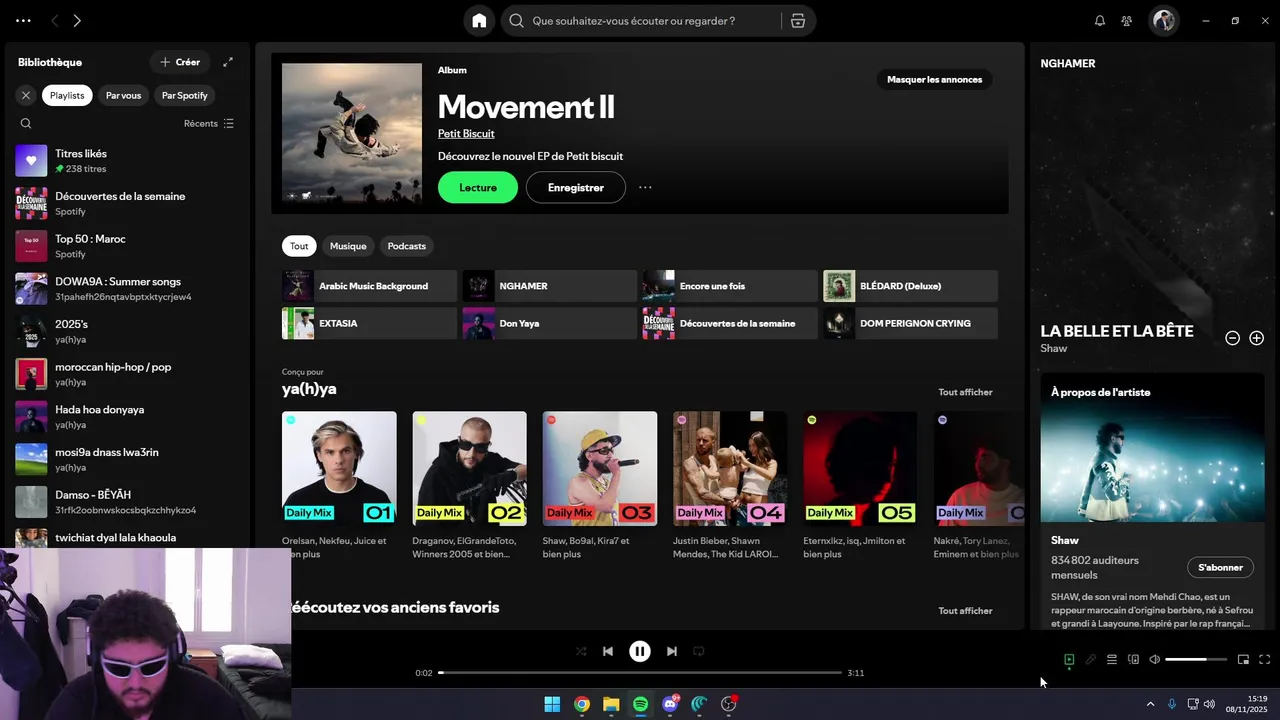1280x720 pixels.
Task: Open the Don Yaya shortcut
Action: point(549,324)
